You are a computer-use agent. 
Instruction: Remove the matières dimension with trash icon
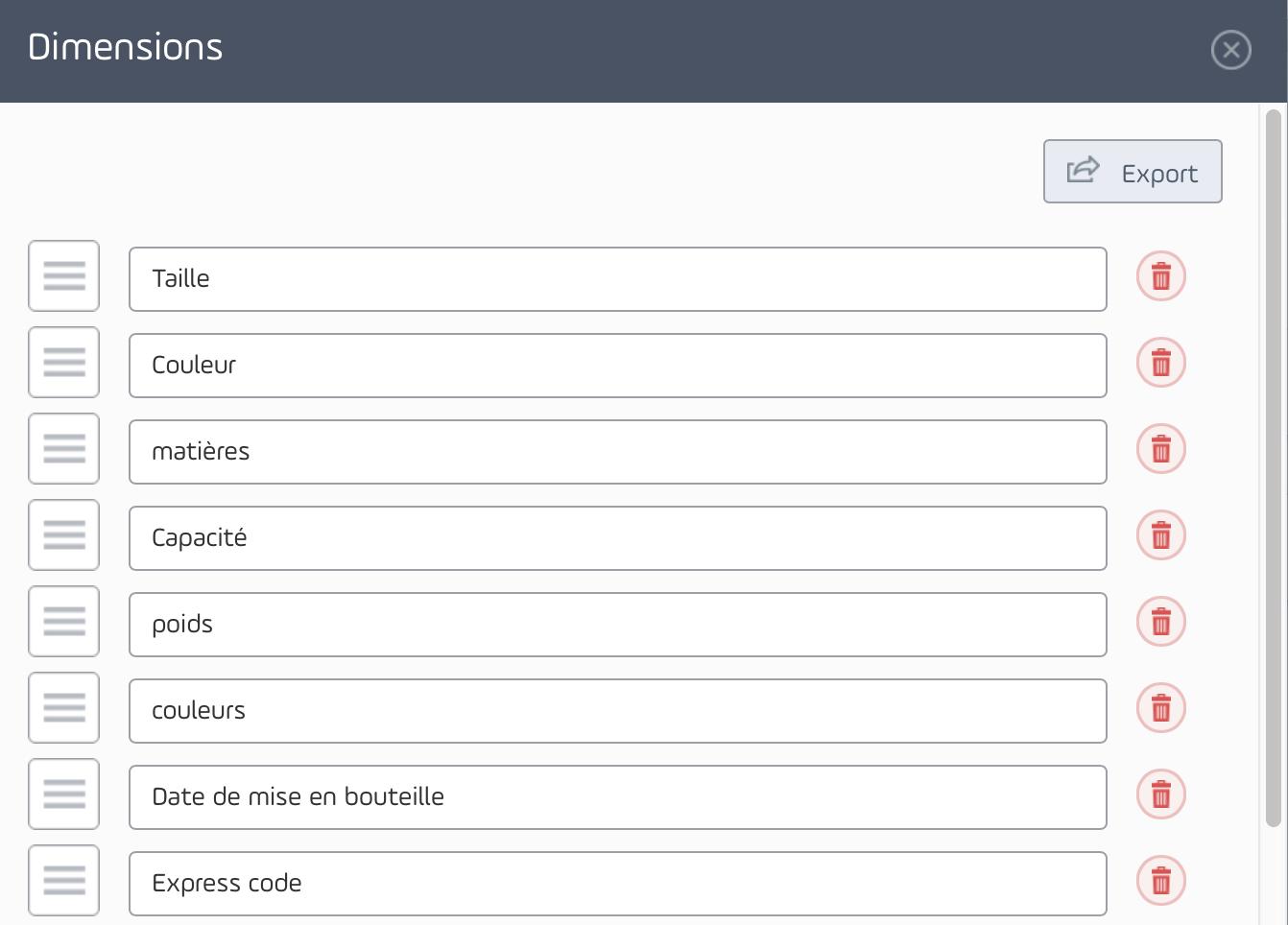1161,449
